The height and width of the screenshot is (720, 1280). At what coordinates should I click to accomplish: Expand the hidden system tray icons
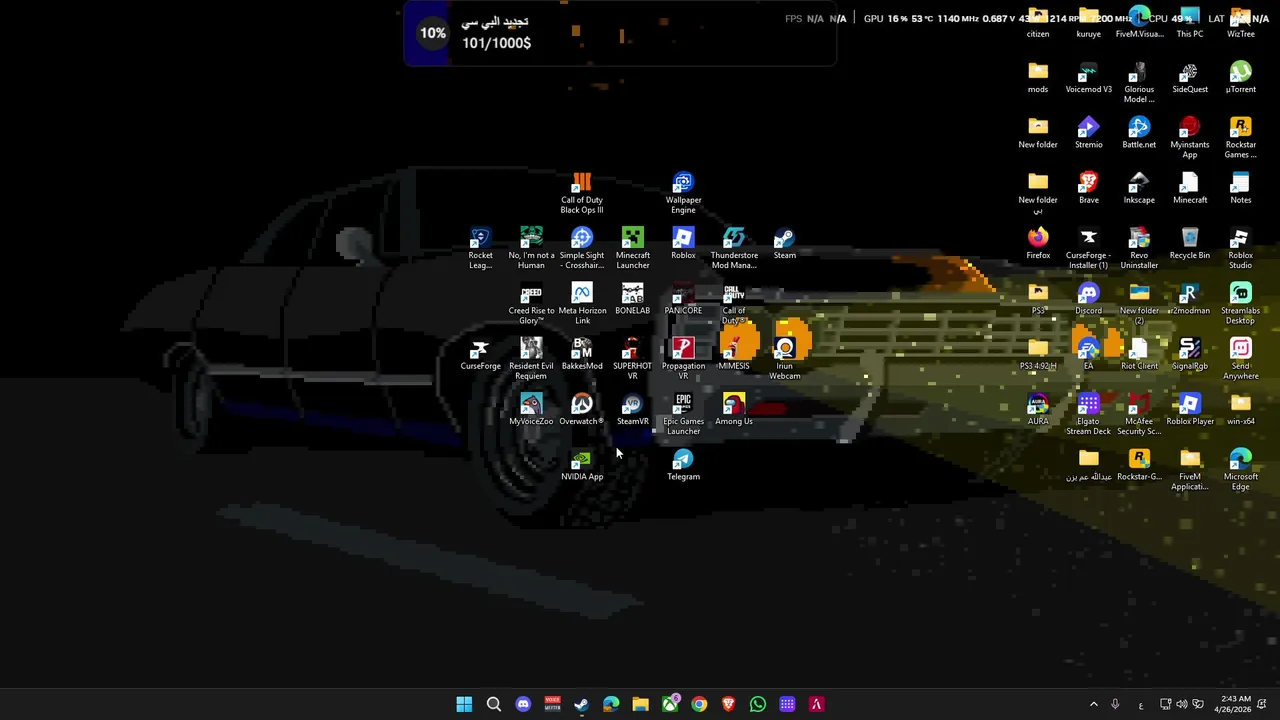click(1093, 704)
